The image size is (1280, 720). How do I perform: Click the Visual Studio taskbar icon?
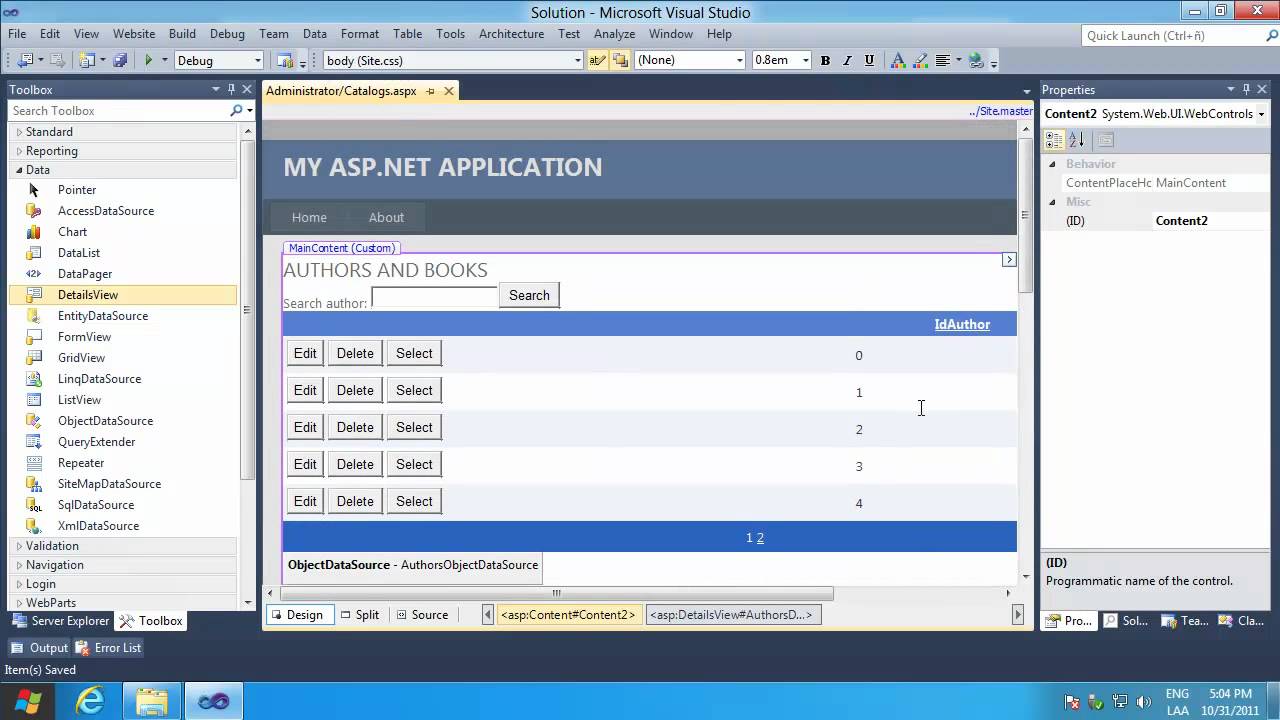pos(213,702)
